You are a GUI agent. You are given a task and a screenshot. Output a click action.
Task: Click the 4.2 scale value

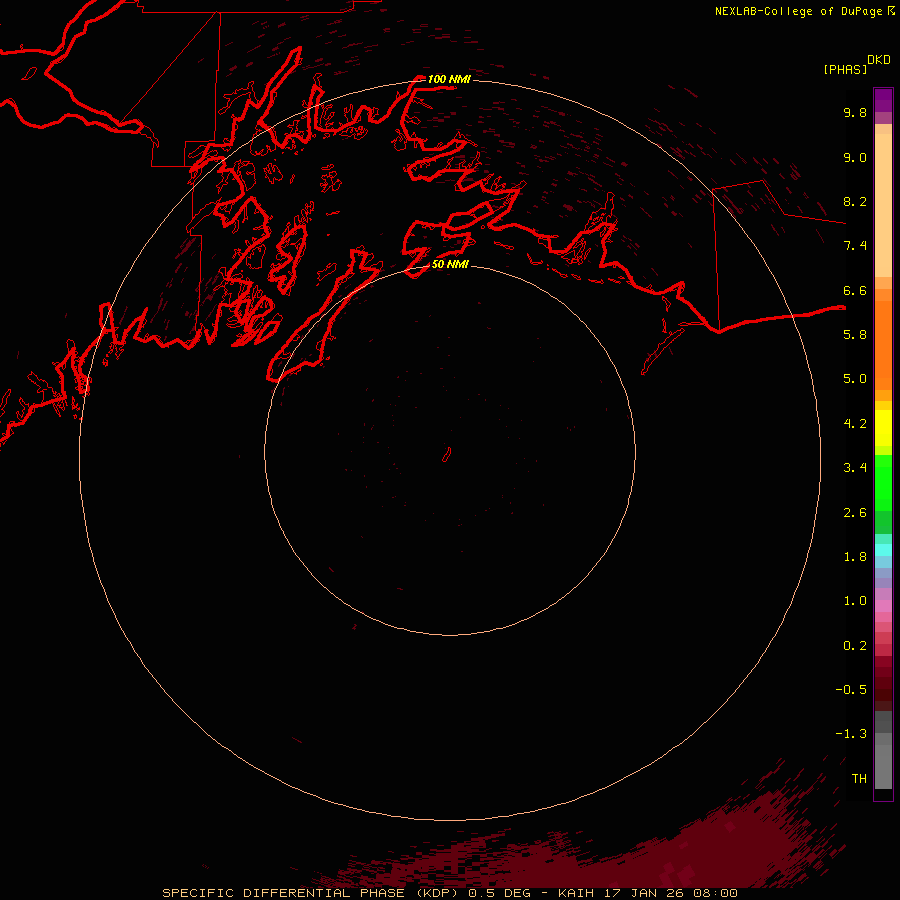point(855,424)
